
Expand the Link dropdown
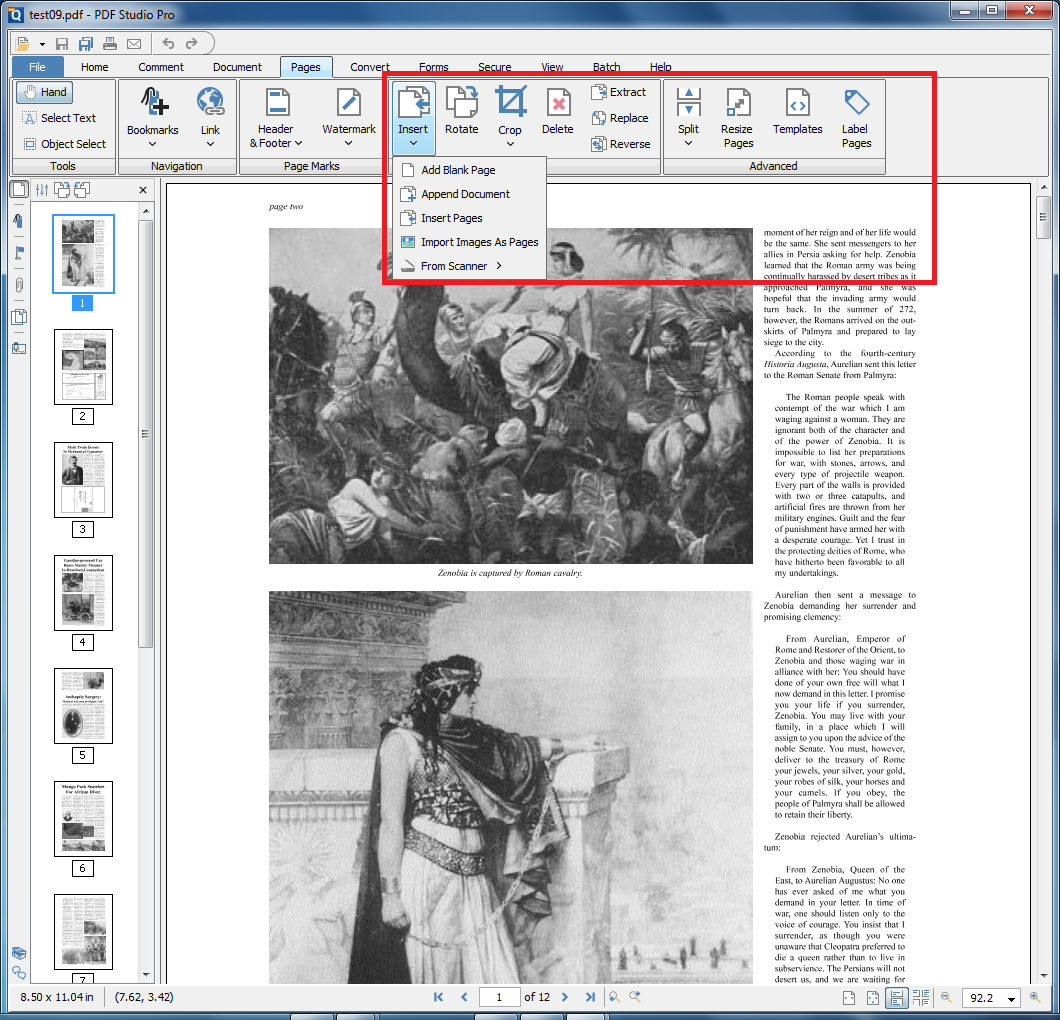(210, 144)
